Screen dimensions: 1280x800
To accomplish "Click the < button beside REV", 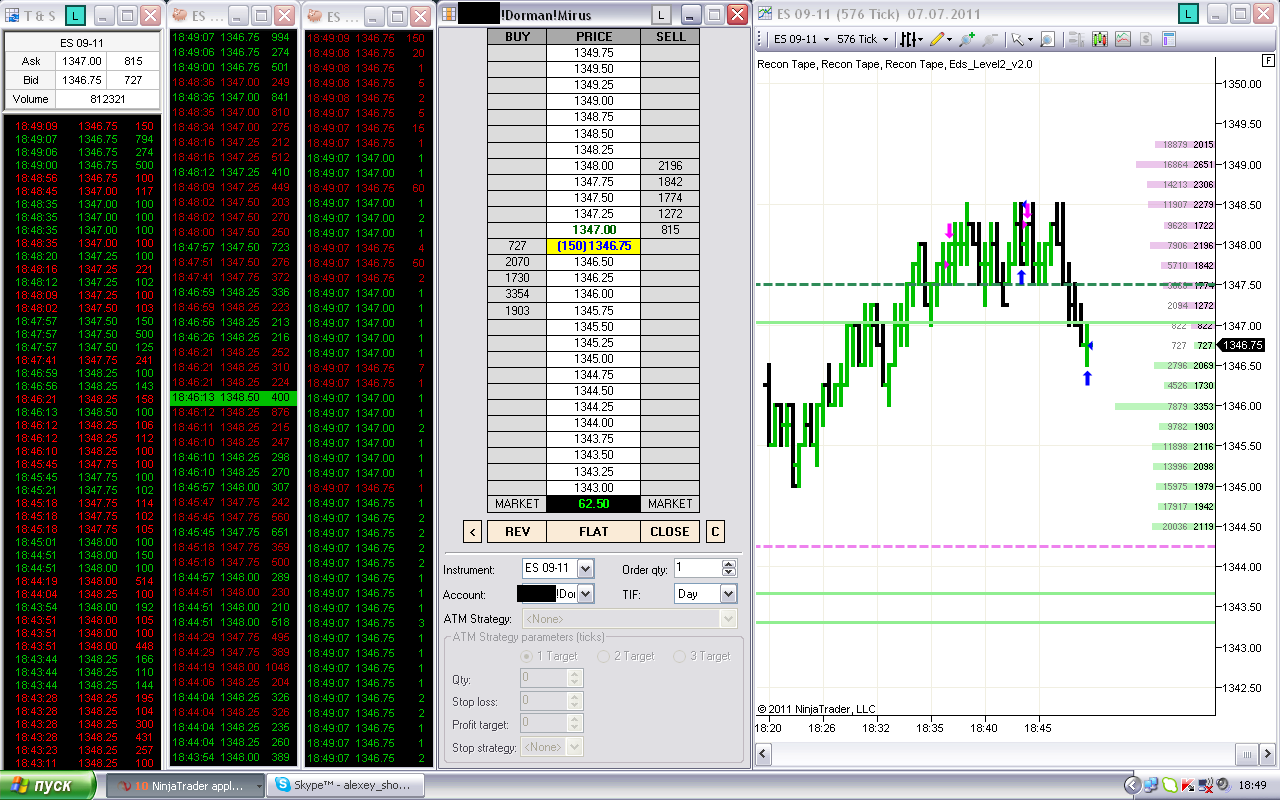I will click(x=472, y=531).
